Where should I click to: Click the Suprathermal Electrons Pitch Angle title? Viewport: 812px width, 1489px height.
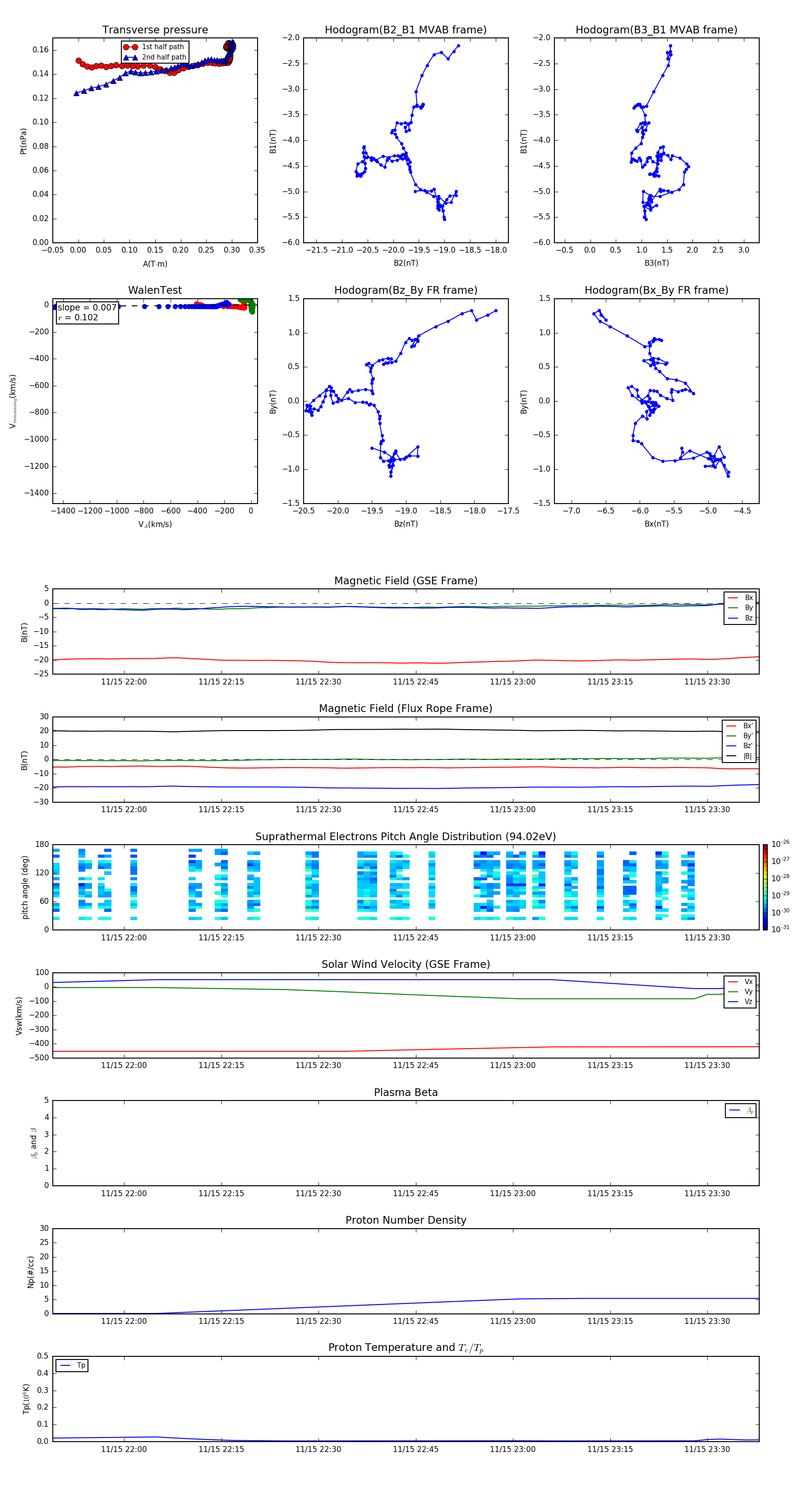tap(406, 837)
